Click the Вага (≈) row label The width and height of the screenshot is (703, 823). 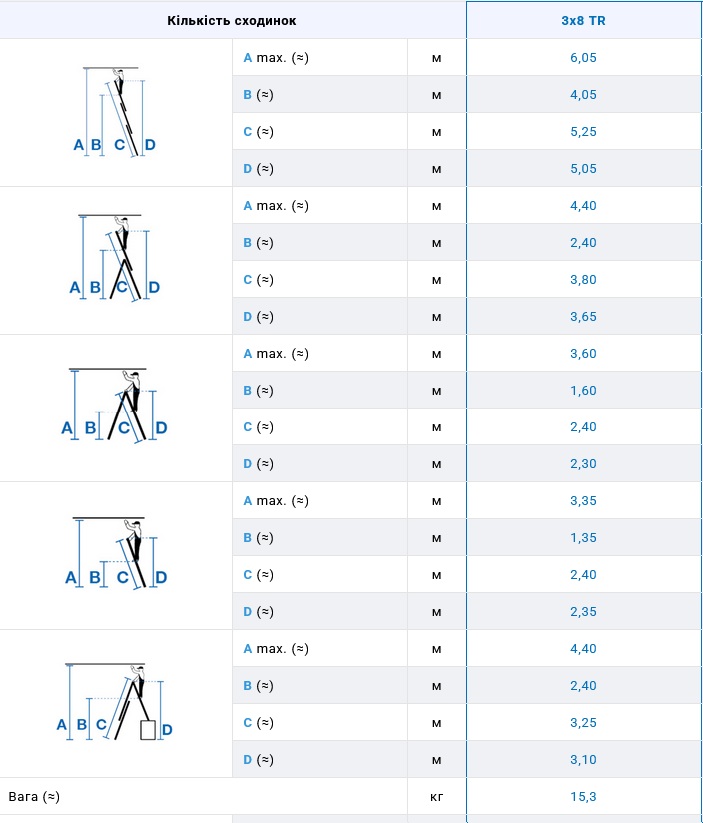point(35,797)
